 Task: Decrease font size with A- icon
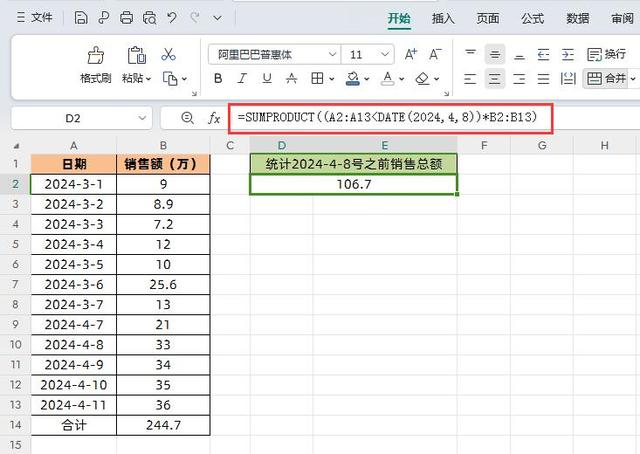pos(435,54)
